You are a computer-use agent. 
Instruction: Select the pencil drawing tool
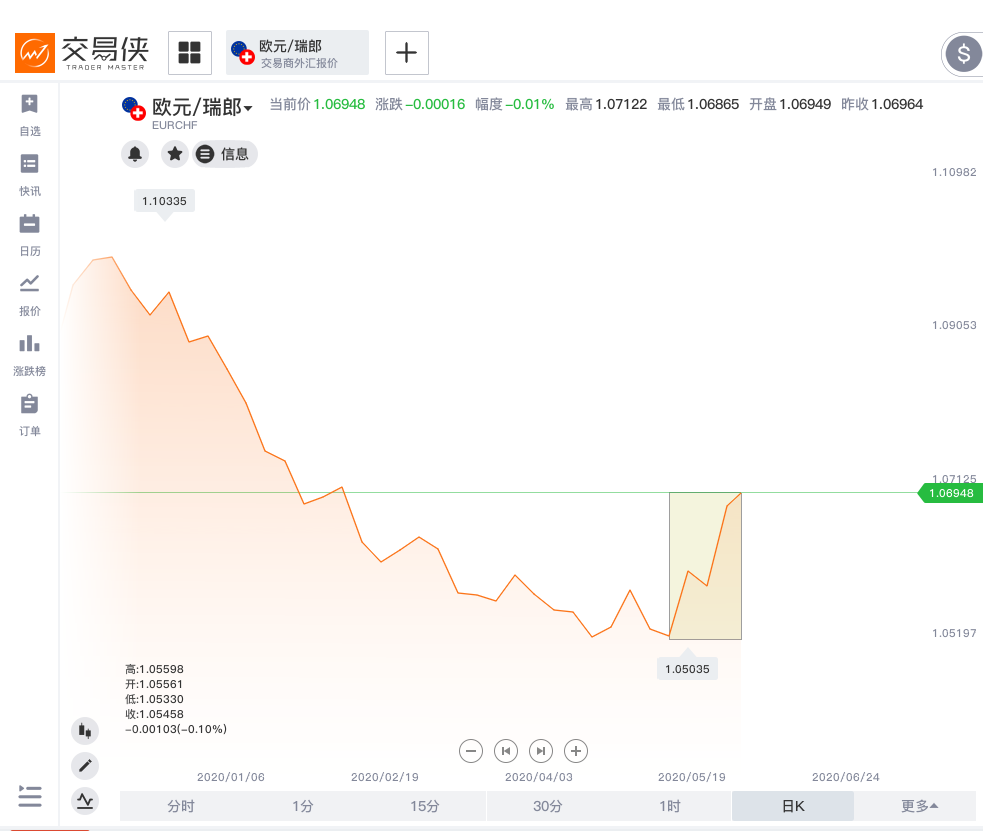[85, 766]
